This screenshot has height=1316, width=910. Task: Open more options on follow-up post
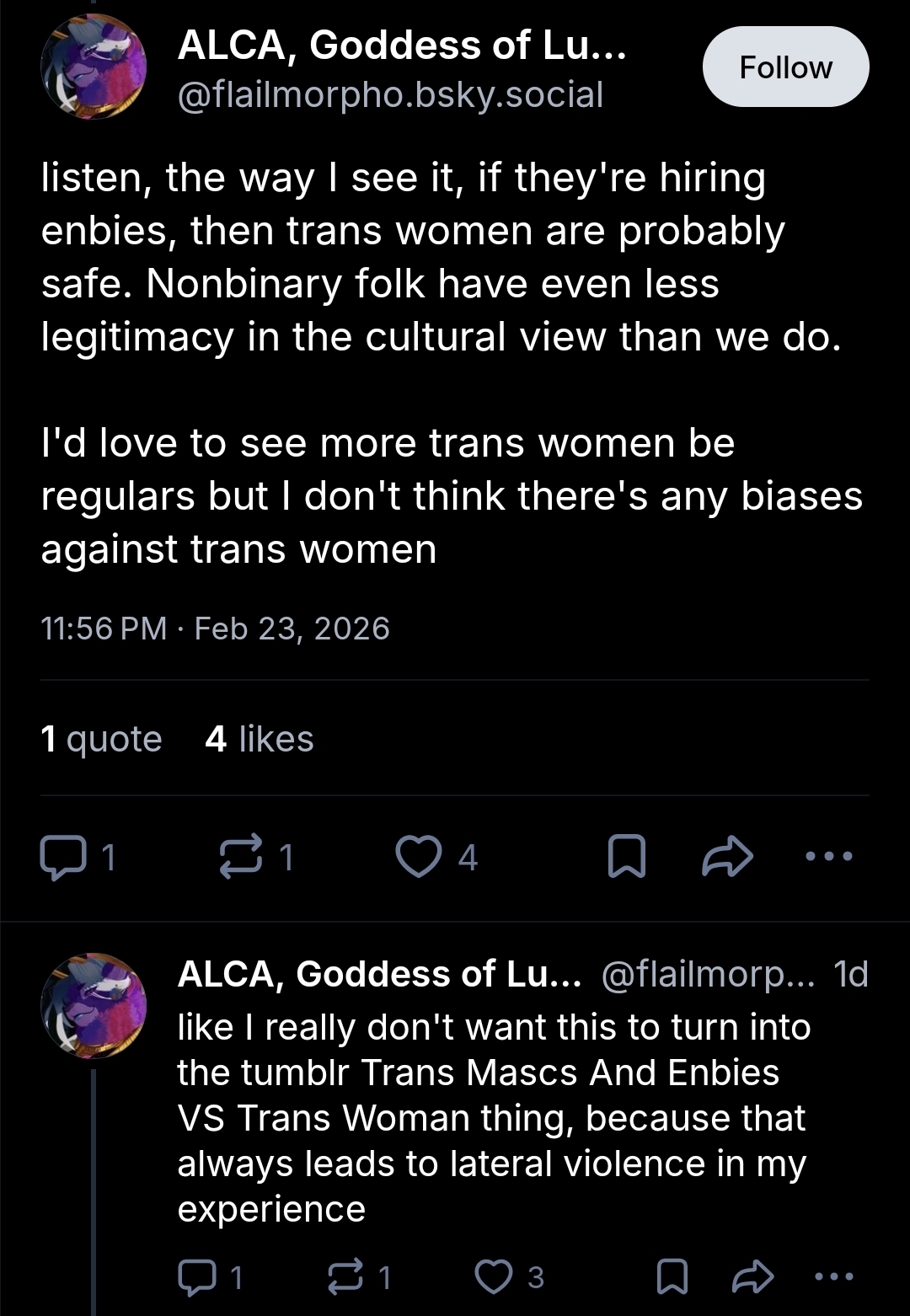(834, 1277)
